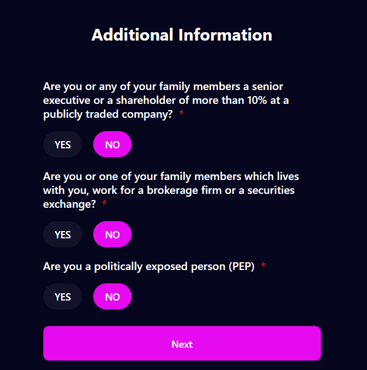The height and width of the screenshot is (370, 367).
Task: Click the words 'publicly traded company?'
Action: click(x=108, y=114)
